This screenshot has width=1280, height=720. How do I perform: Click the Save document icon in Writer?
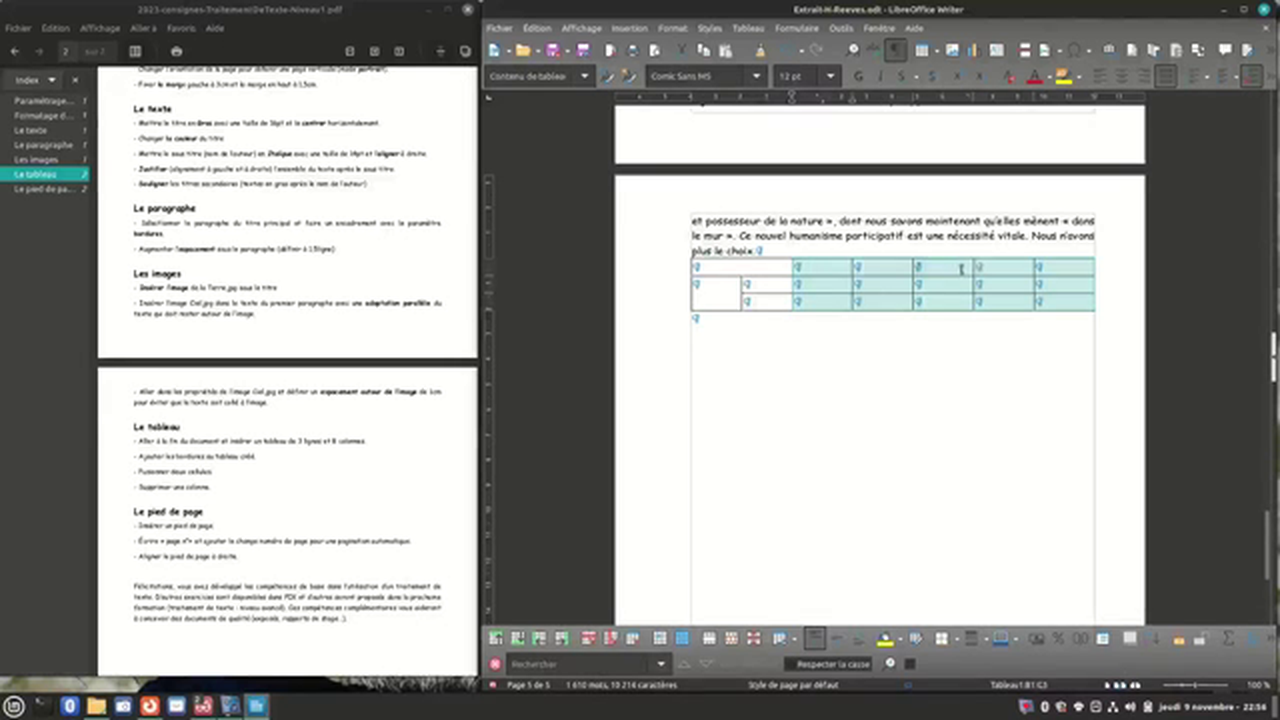pyautogui.click(x=553, y=50)
